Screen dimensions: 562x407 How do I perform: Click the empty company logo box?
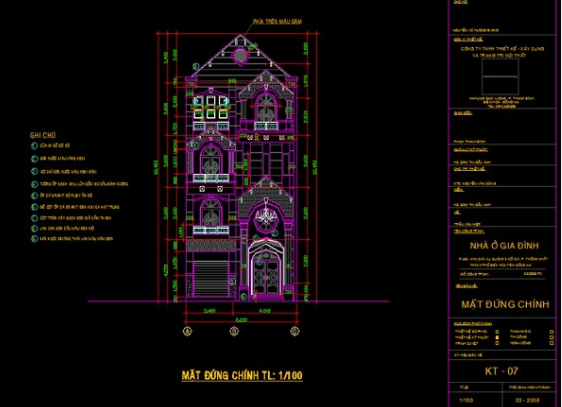coord(500,77)
